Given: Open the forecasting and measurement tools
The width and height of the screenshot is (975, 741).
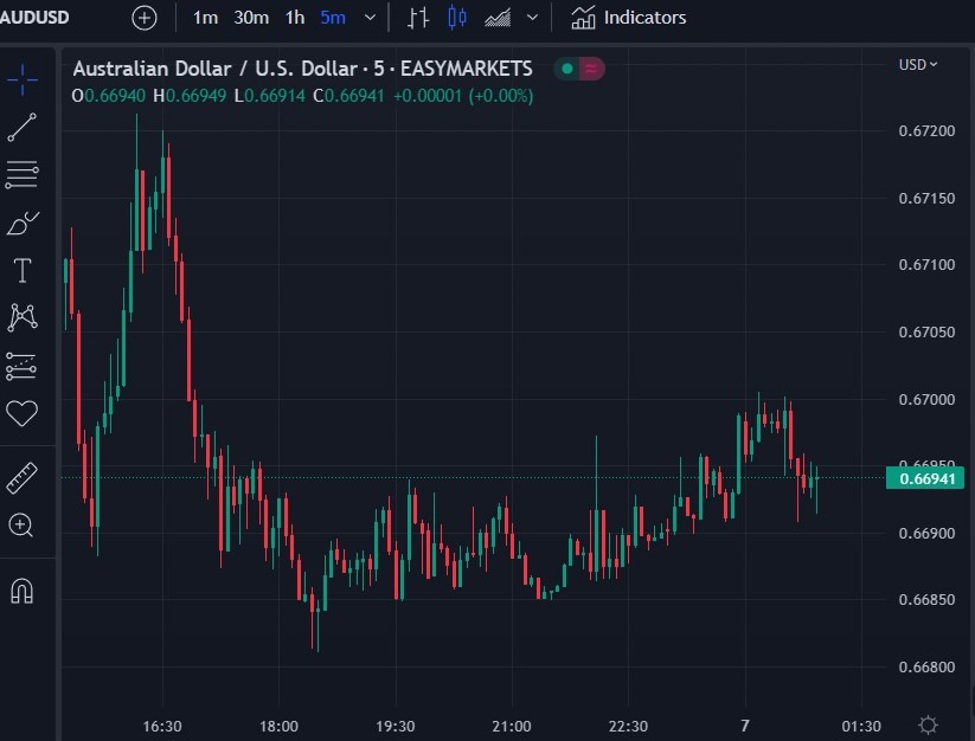Looking at the screenshot, I should click(x=22, y=366).
